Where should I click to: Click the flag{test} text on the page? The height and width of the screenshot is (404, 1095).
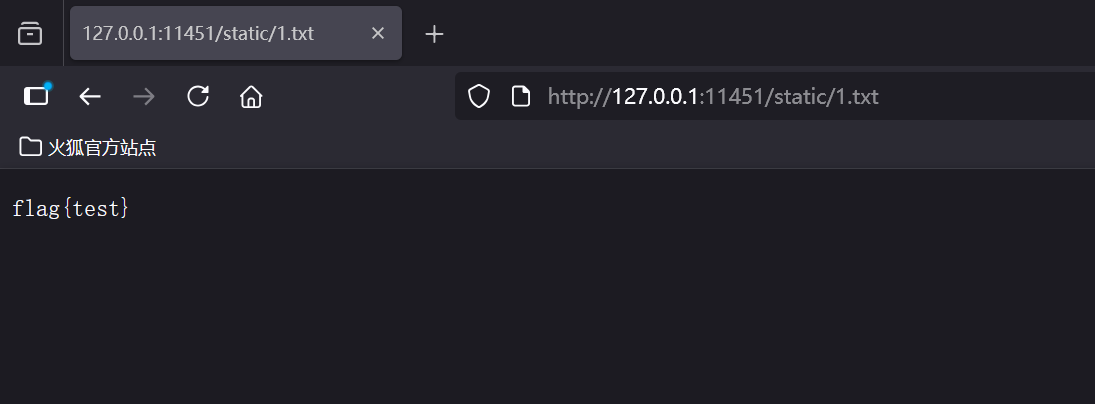point(70,209)
